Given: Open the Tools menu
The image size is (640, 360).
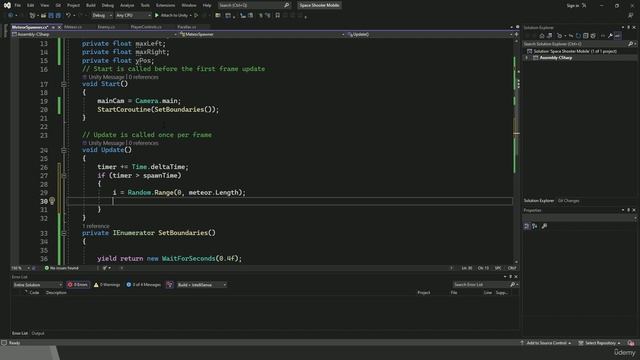Looking at the screenshot, I should point(145,5).
